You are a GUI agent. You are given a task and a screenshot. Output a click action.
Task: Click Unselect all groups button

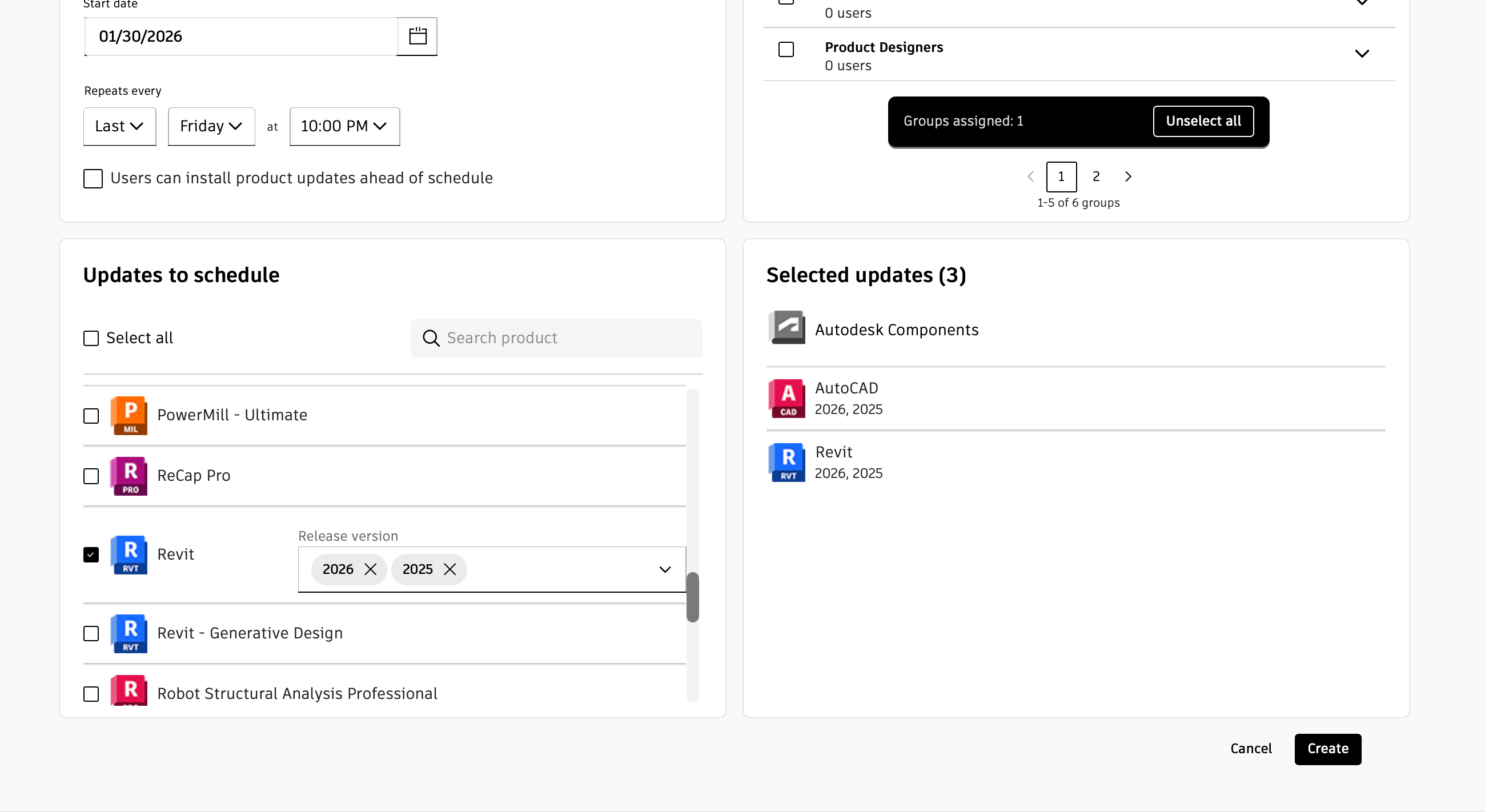[1202, 121]
